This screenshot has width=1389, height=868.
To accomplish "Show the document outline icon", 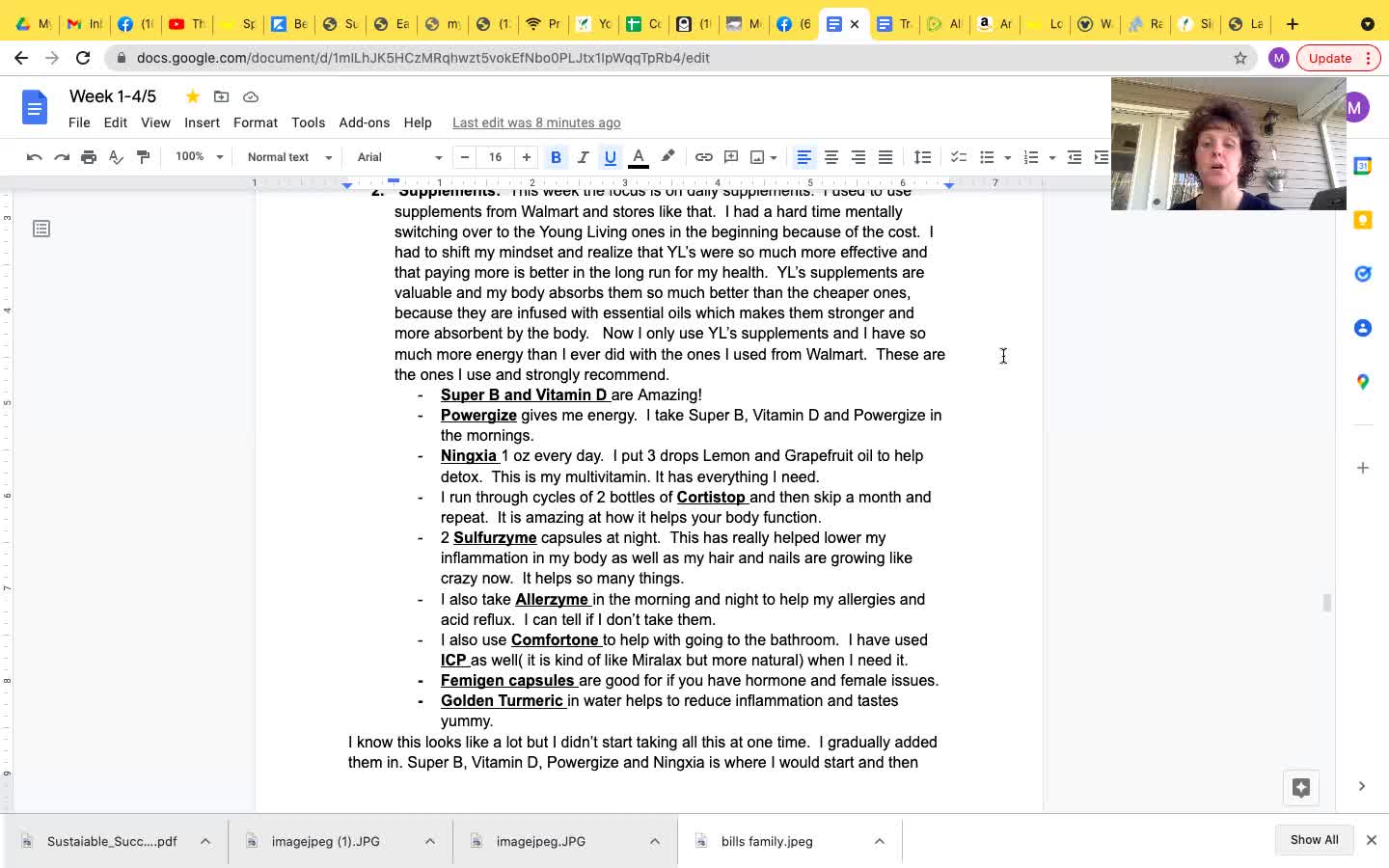I will pyautogui.click(x=41, y=229).
